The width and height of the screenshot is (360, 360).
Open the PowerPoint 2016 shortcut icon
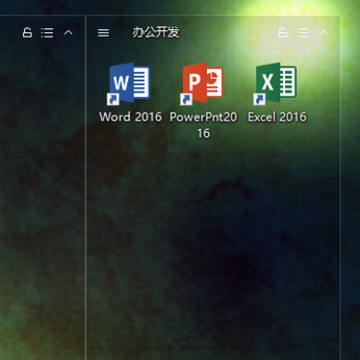pyautogui.click(x=202, y=83)
